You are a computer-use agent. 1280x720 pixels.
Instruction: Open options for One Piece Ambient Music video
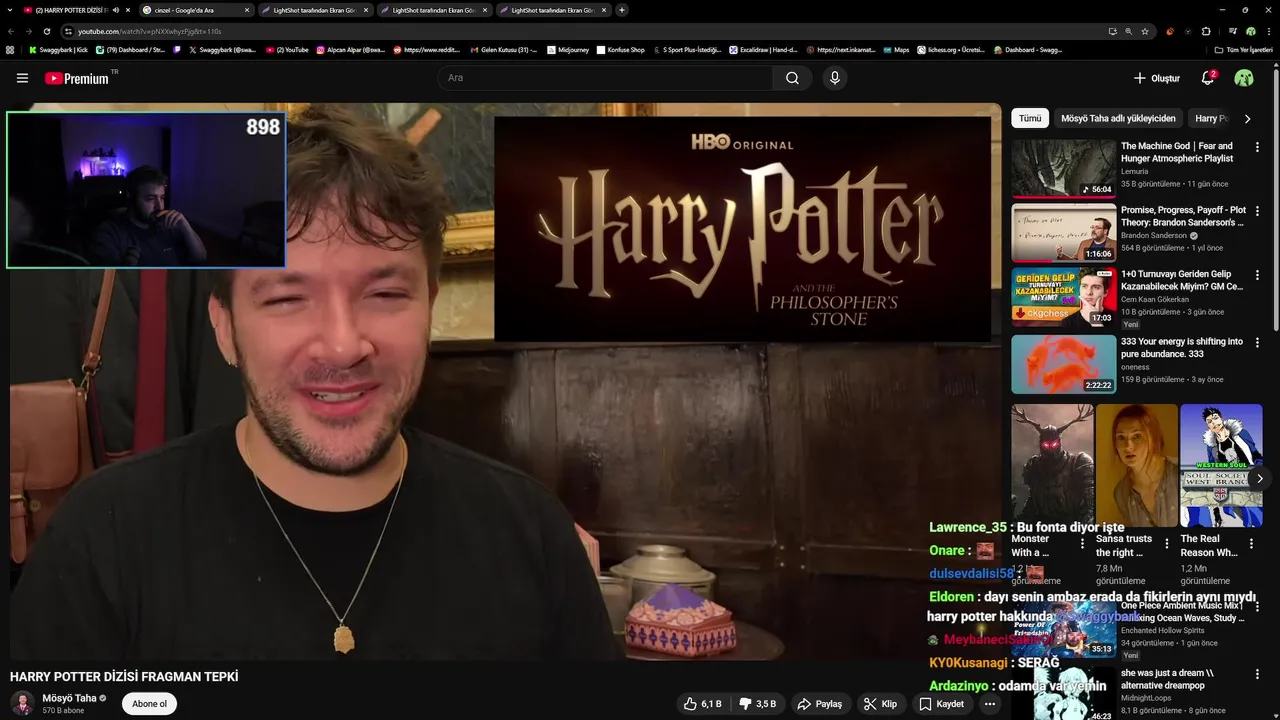coord(1257,607)
